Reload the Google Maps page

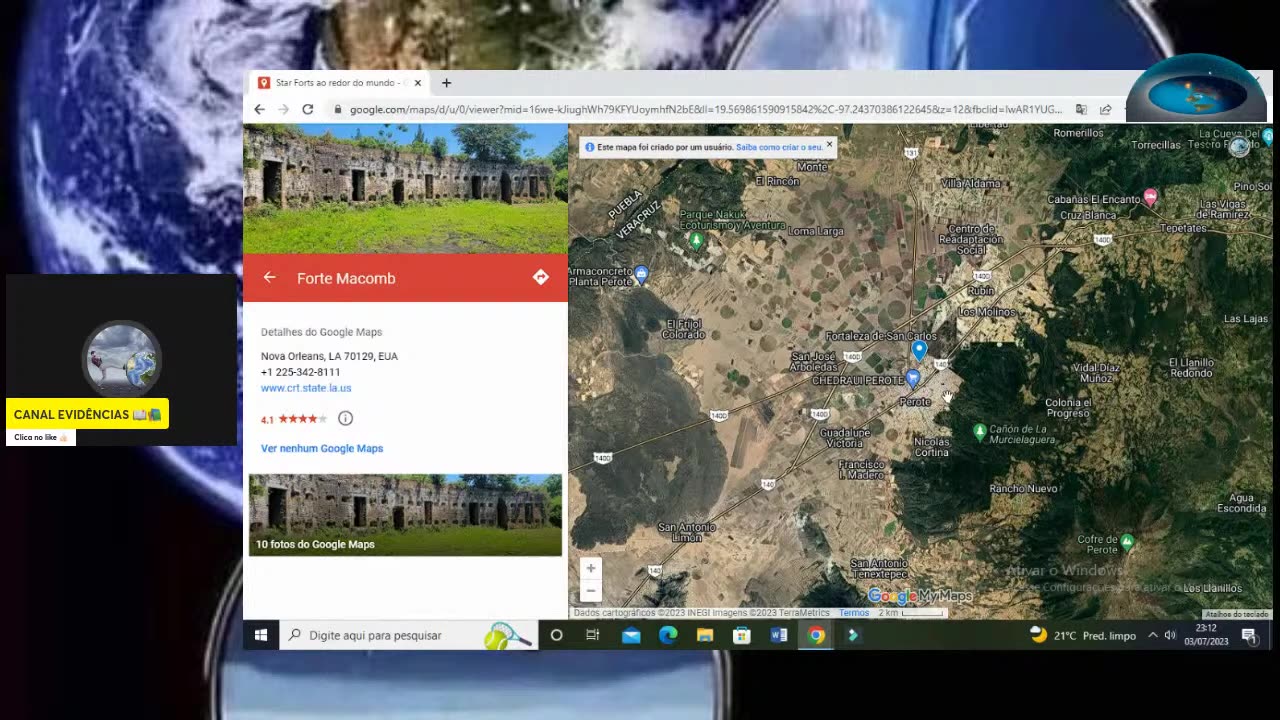308,109
